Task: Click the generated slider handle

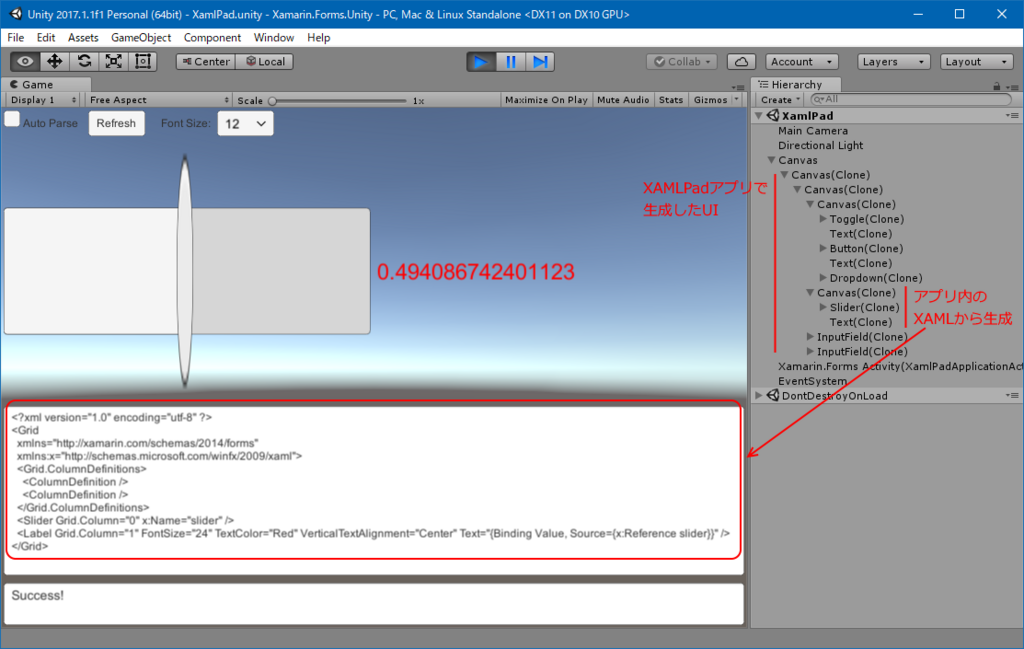Action: [185, 271]
